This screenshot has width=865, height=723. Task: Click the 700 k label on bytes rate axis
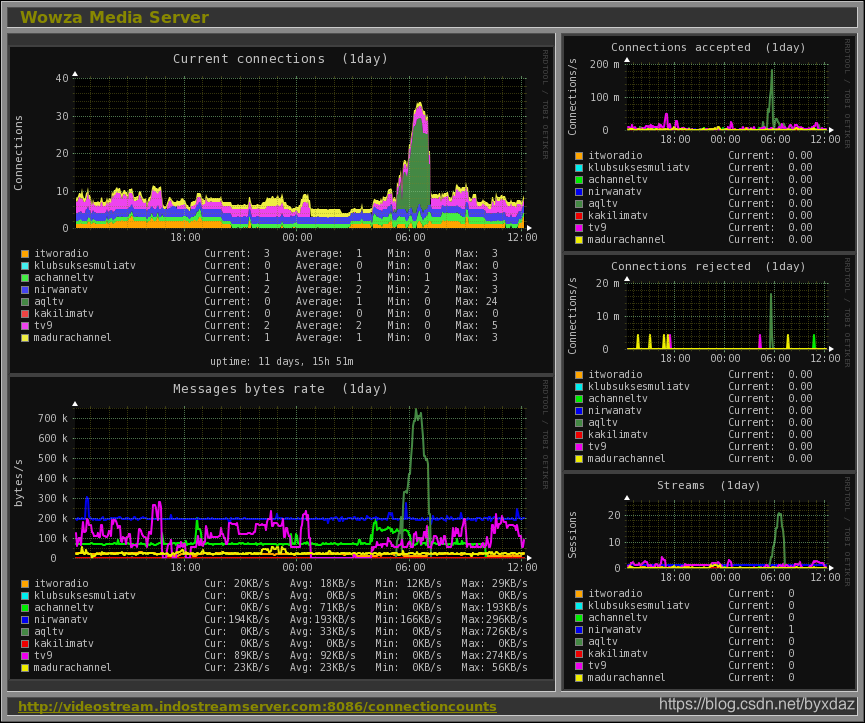[x=52, y=419]
